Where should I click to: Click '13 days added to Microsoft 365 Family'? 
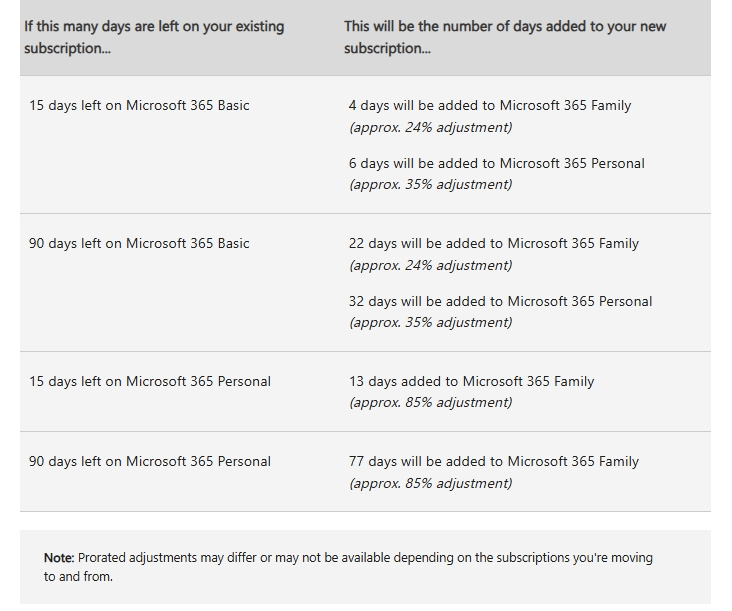click(x=472, y=381)
